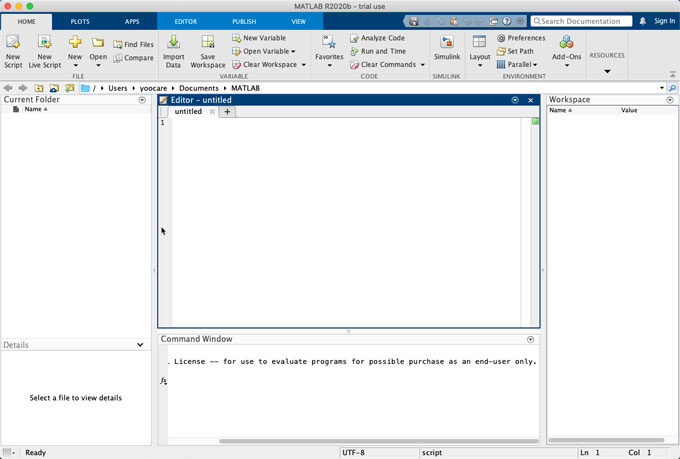Open the Parallel dropdown
The height and width of the screenshot is (459, 680).
click(x=517, y=65)
